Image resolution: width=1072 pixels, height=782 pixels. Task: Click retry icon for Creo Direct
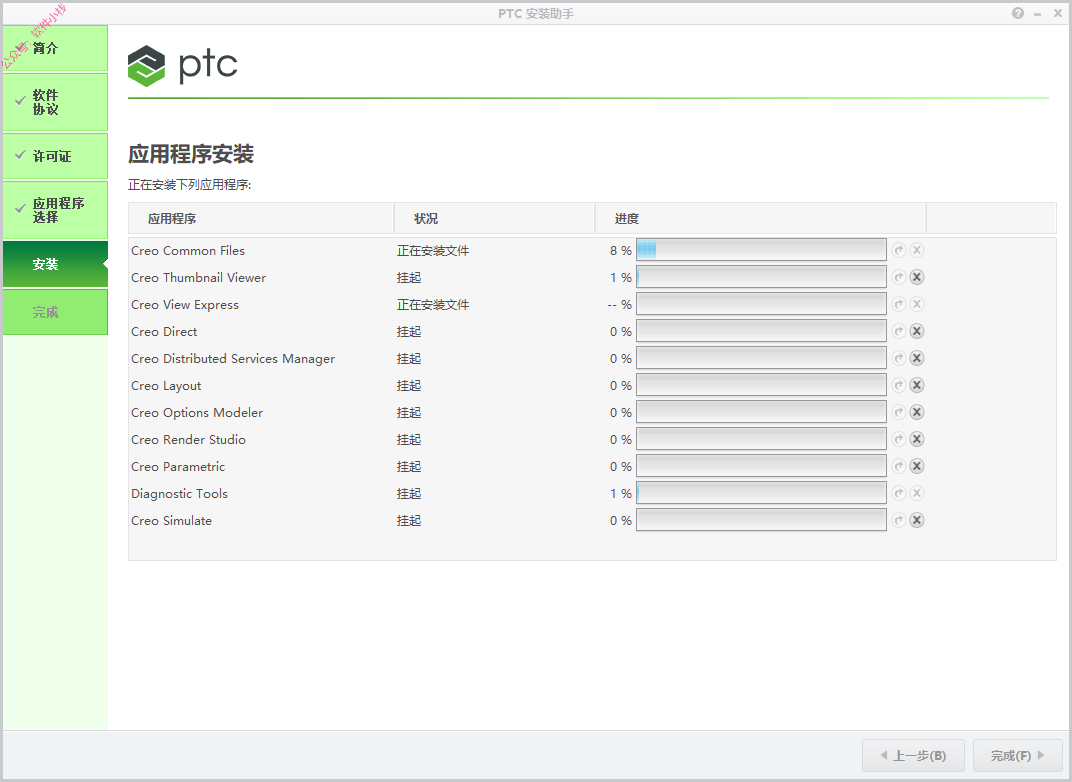tap(899, 332)
